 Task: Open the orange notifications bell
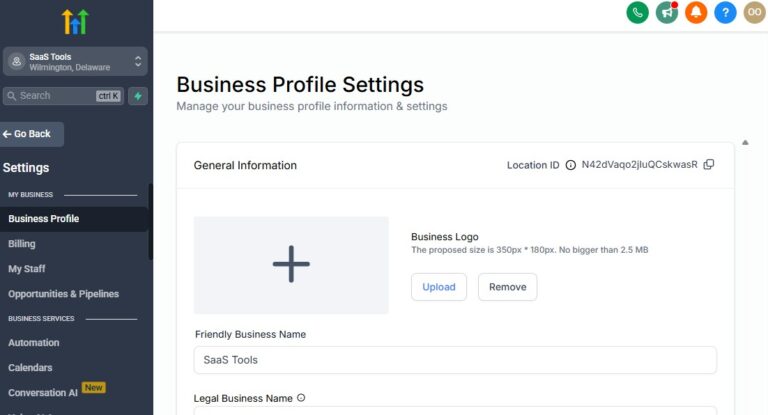click(x=696, y=12)
